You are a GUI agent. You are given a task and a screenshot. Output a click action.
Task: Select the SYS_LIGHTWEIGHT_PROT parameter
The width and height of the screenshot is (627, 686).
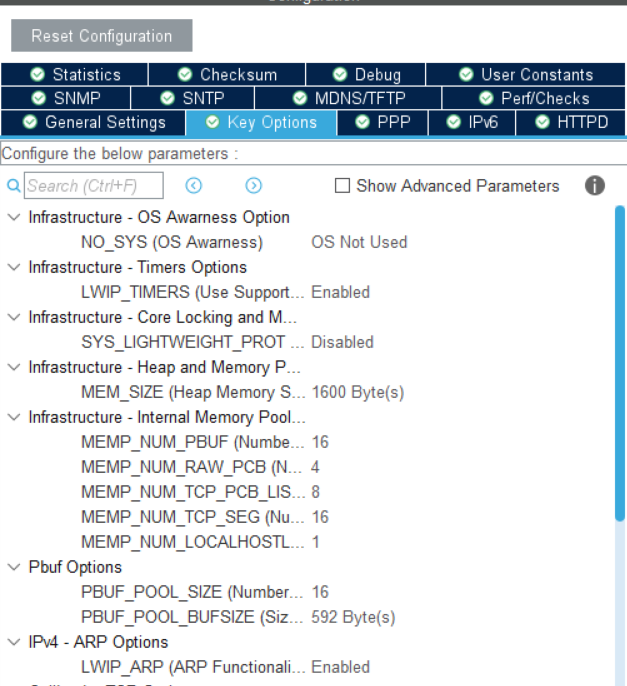(193, 342)
